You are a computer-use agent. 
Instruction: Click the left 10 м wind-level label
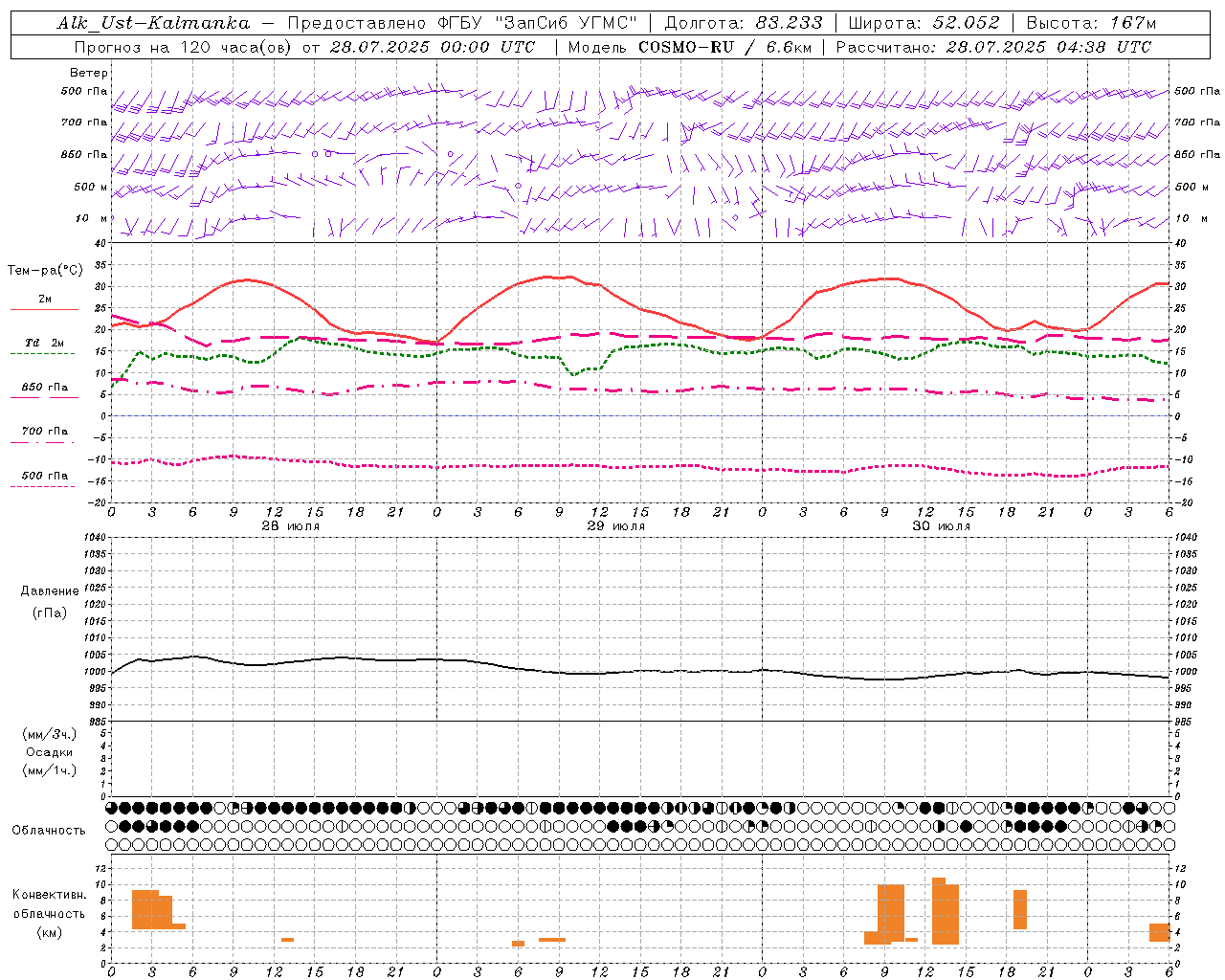(x=92, y=218)
